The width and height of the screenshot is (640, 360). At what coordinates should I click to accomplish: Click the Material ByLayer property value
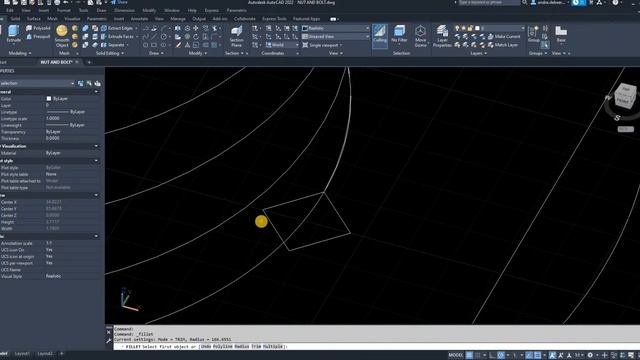point(53,153)
